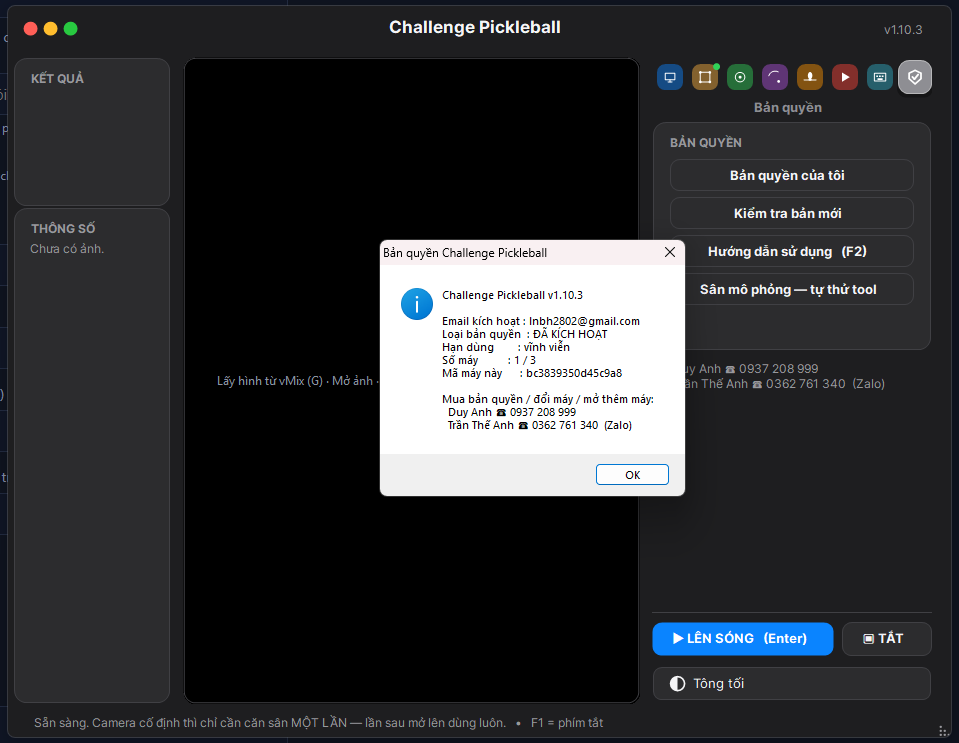Click the Challenge Pickleball window title

pos(475,28)
